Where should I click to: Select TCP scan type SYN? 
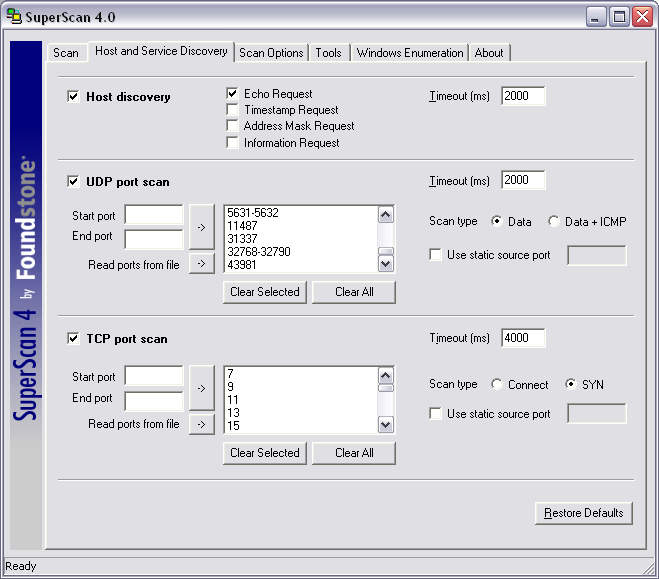pos(571,384)
